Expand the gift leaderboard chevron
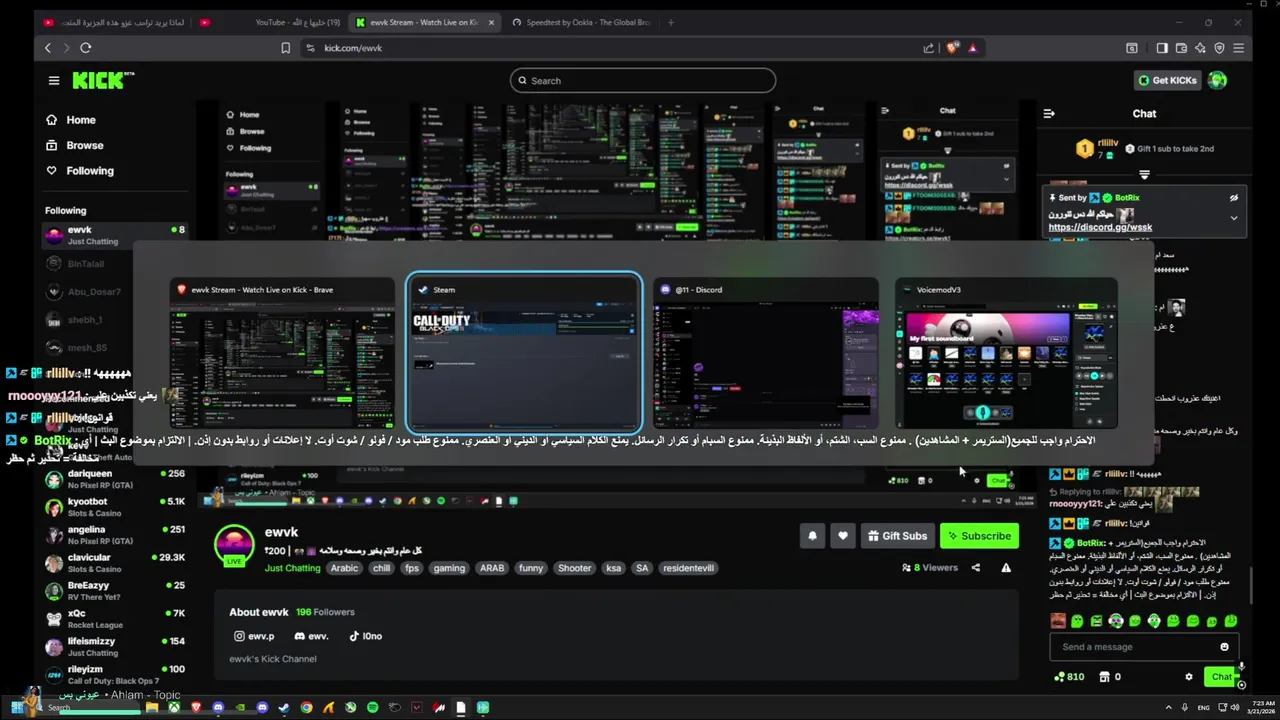Image resolution: width=1280 pixels, height=720 pixels. 1145,174
